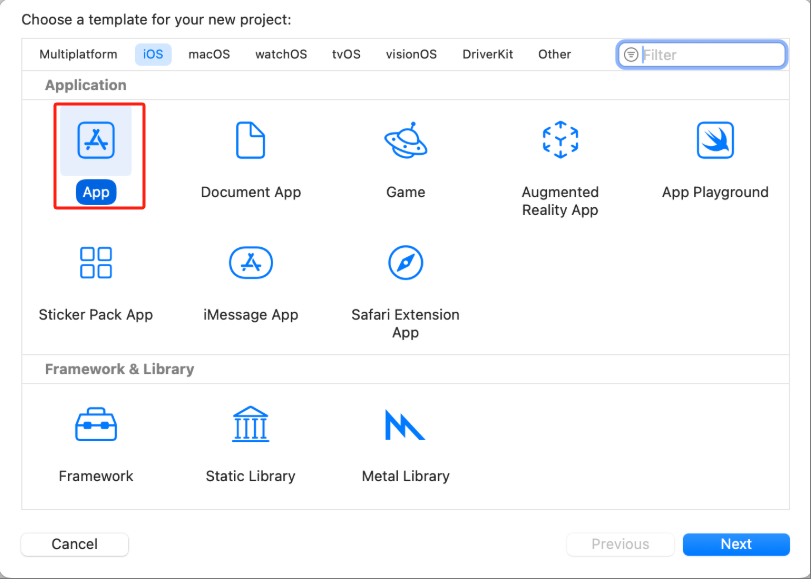
Task: Click the filter icon in search field
Action: click(631, 54)
